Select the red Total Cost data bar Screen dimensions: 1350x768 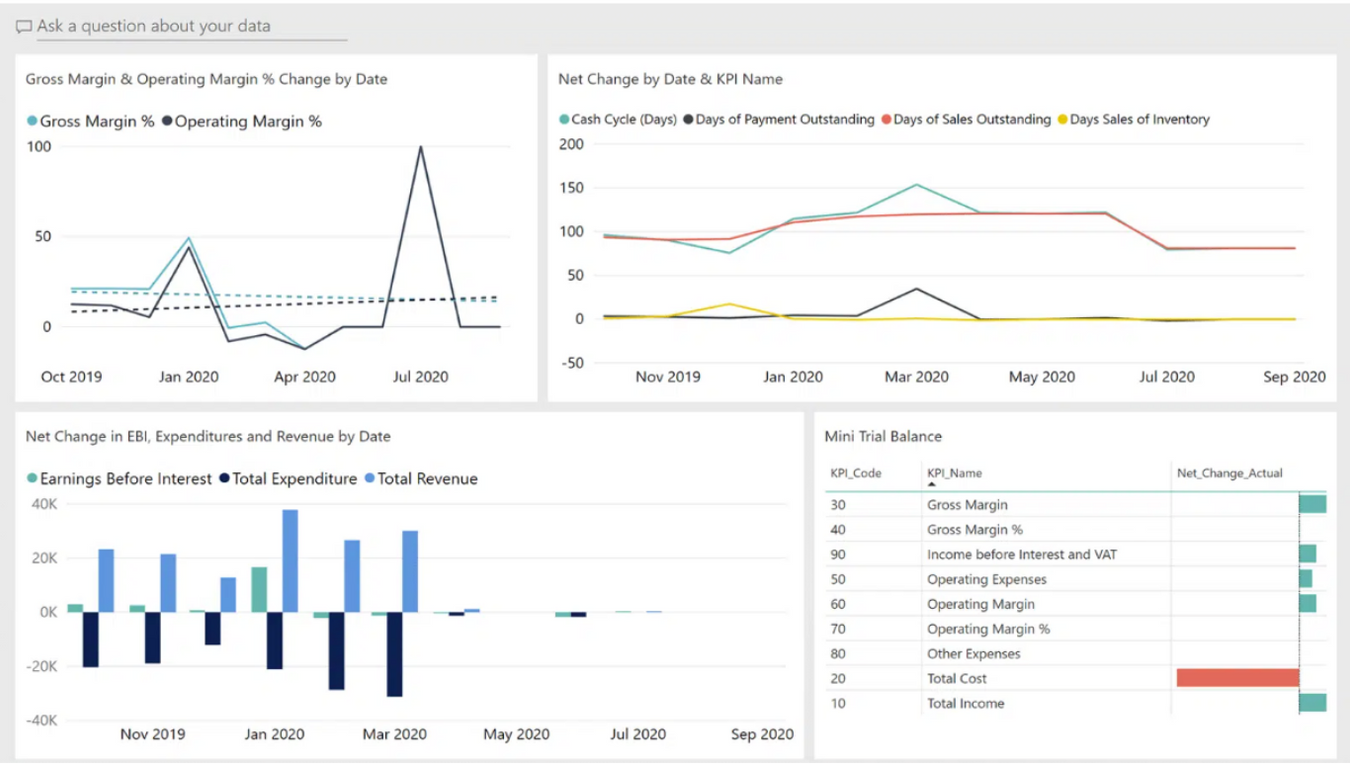(1237, 678)
